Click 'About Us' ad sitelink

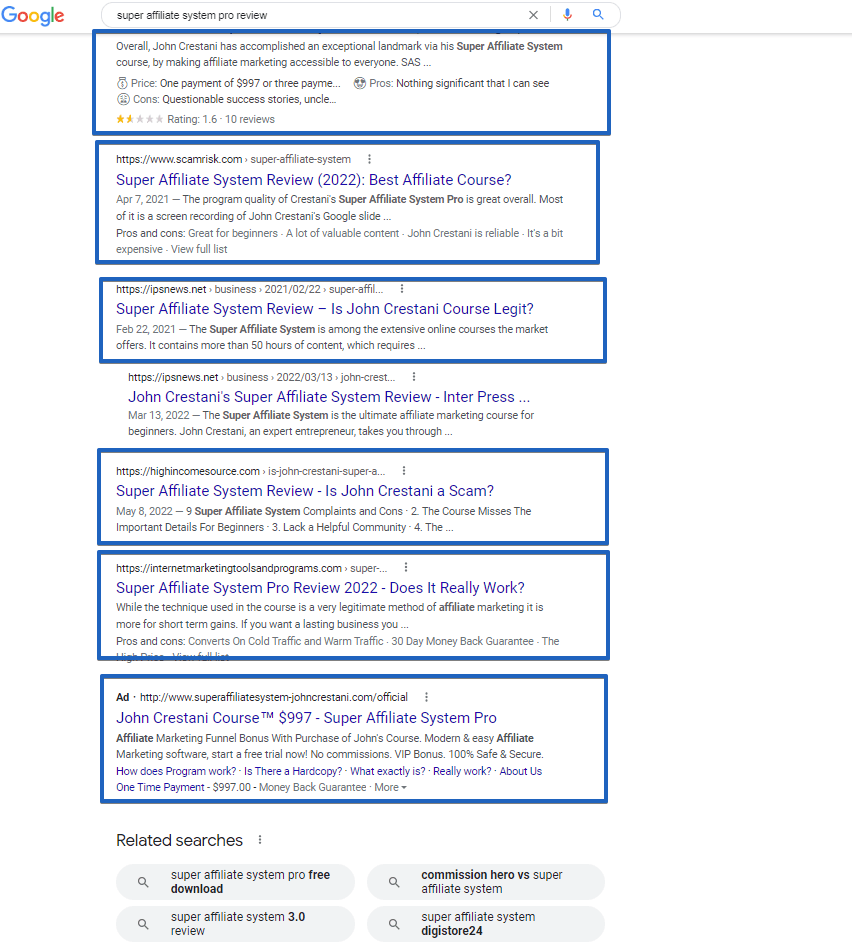click(521, 771)
